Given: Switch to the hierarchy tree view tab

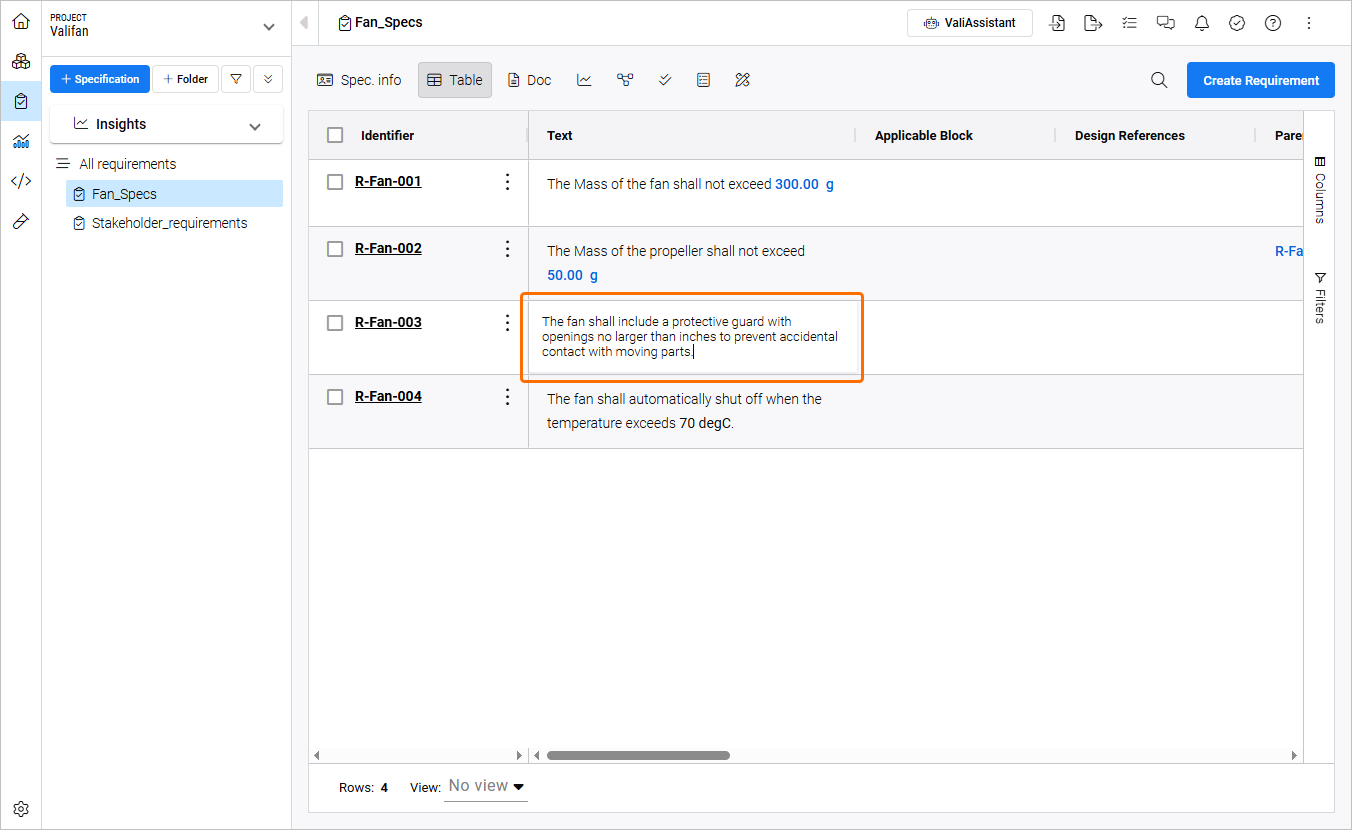Looking at the screenshot, I should (625, 80).
